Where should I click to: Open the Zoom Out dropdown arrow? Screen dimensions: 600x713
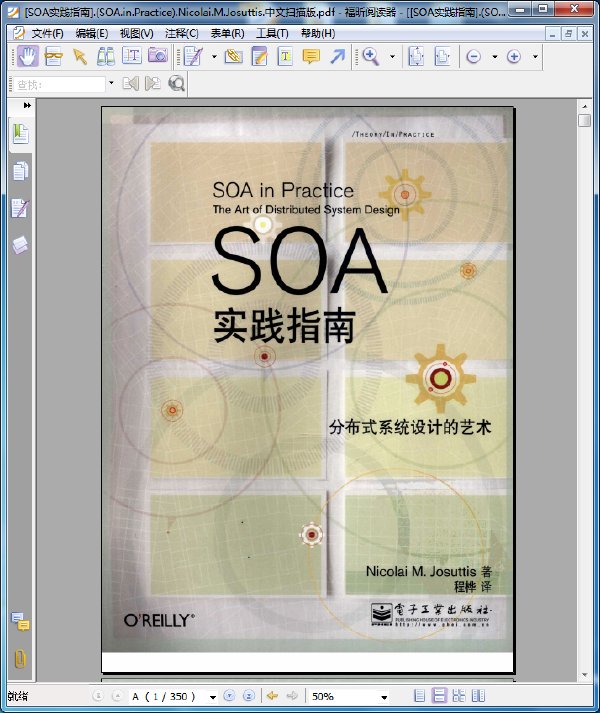[494, 57]
